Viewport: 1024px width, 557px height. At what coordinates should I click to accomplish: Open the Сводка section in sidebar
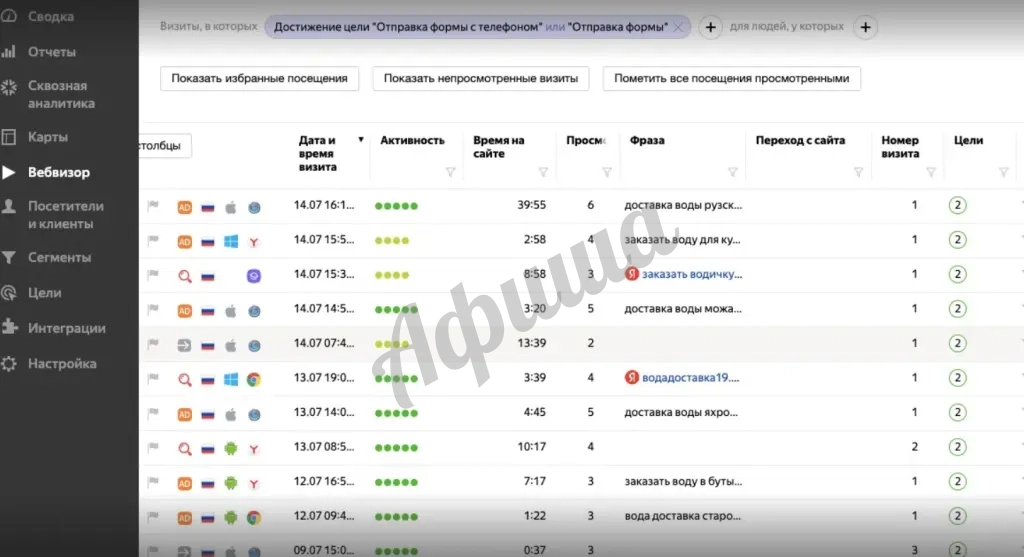(x=50, y=17)
